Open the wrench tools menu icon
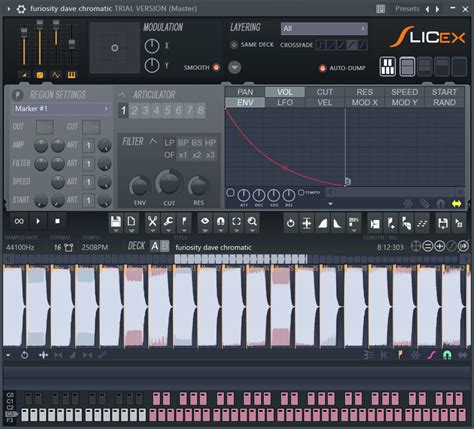The width and height of the screenshot is (474, 429). [168, 221]
